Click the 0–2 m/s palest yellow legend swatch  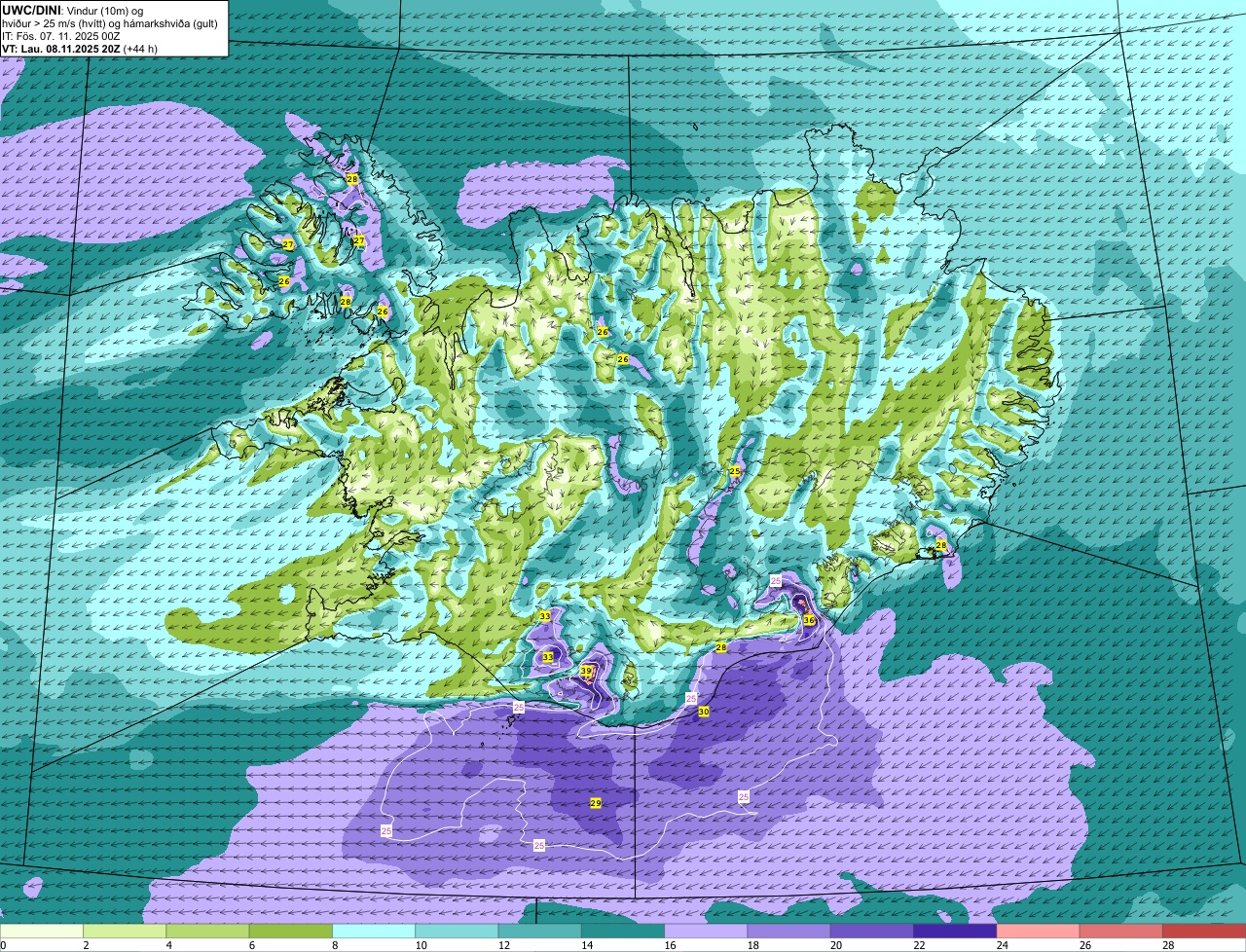click(x=42, y=932)
